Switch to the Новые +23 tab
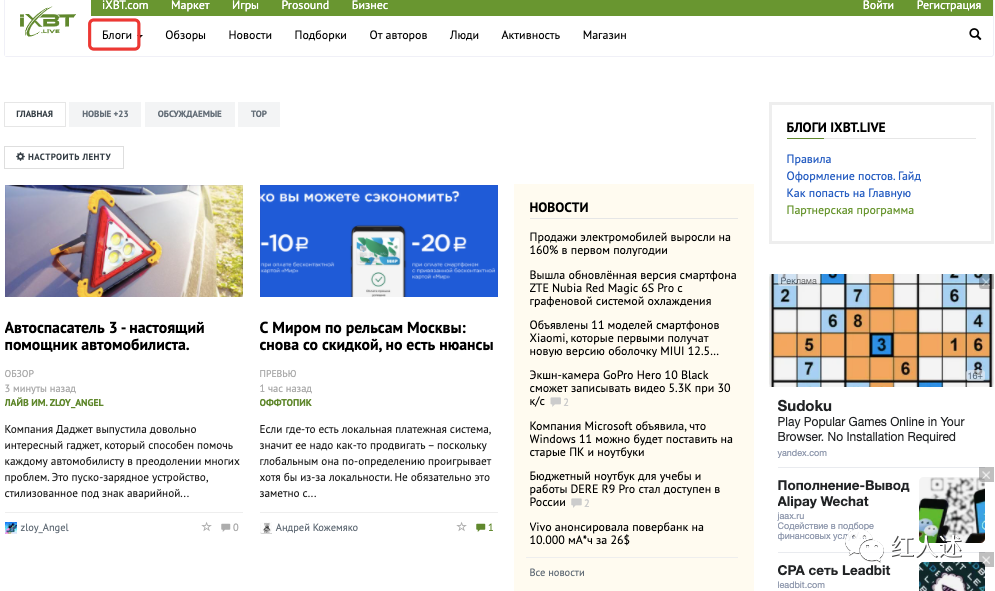Screen dimensions: 995x591 (105, 114)
